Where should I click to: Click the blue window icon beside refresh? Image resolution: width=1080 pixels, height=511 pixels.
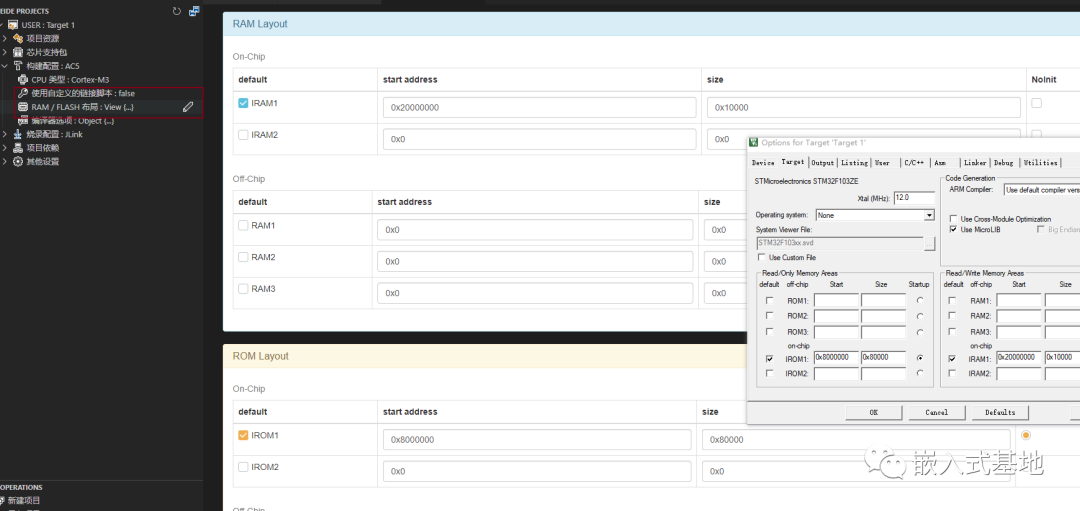[194, 11]
